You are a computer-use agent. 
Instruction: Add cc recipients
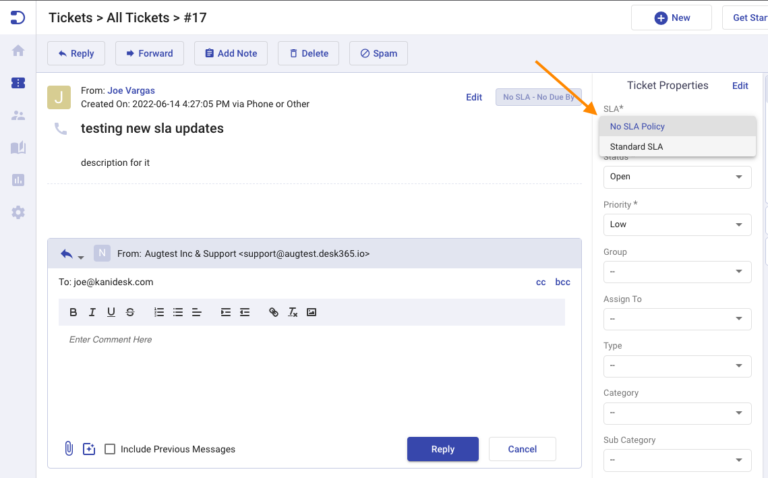click(541, 282)
